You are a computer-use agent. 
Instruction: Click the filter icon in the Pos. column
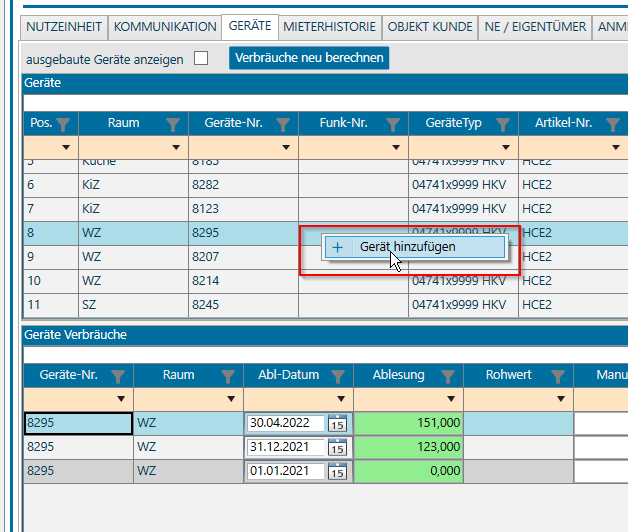pos(63,125)
